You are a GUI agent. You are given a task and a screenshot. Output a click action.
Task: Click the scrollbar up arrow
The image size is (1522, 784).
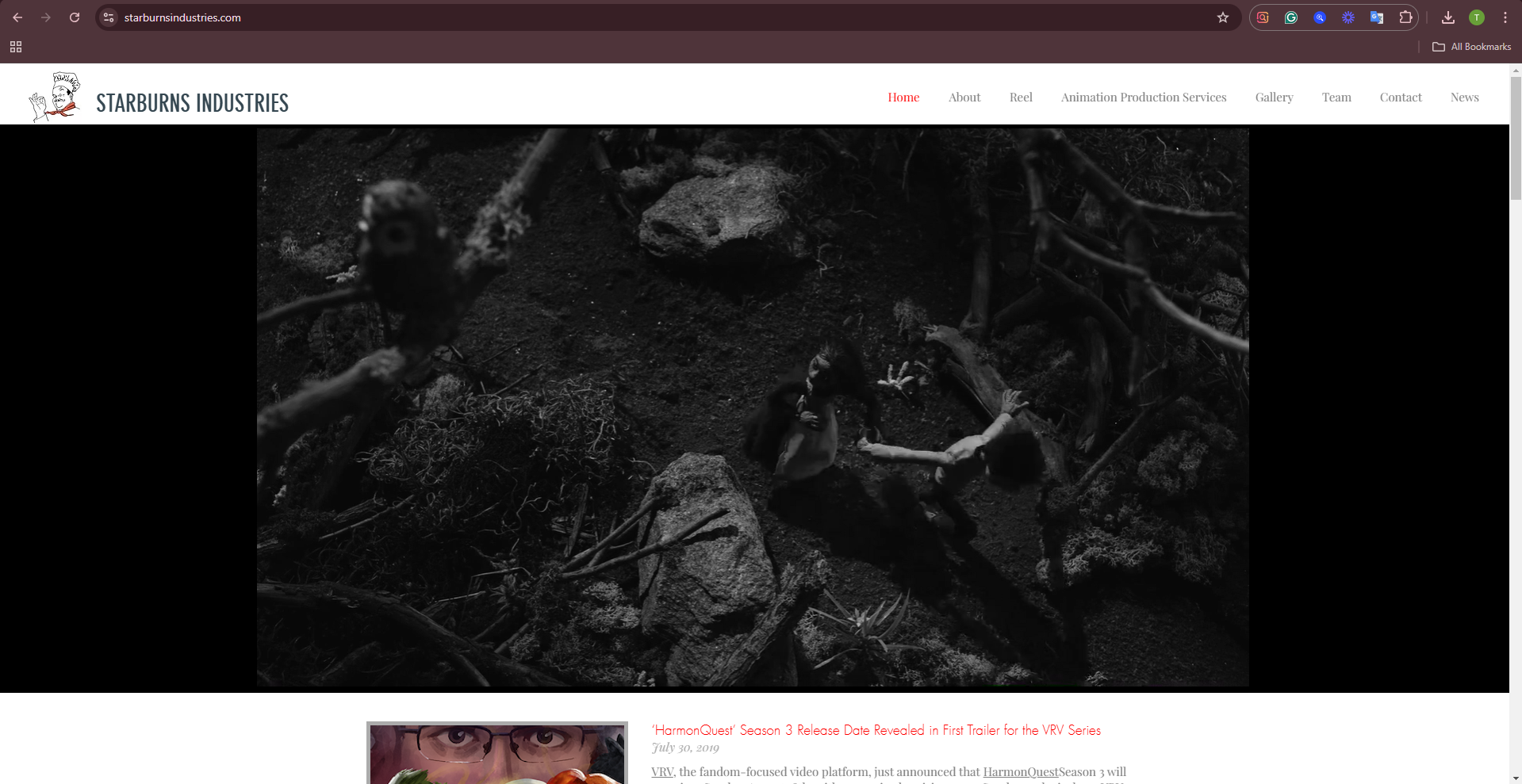coord(1516,70)
